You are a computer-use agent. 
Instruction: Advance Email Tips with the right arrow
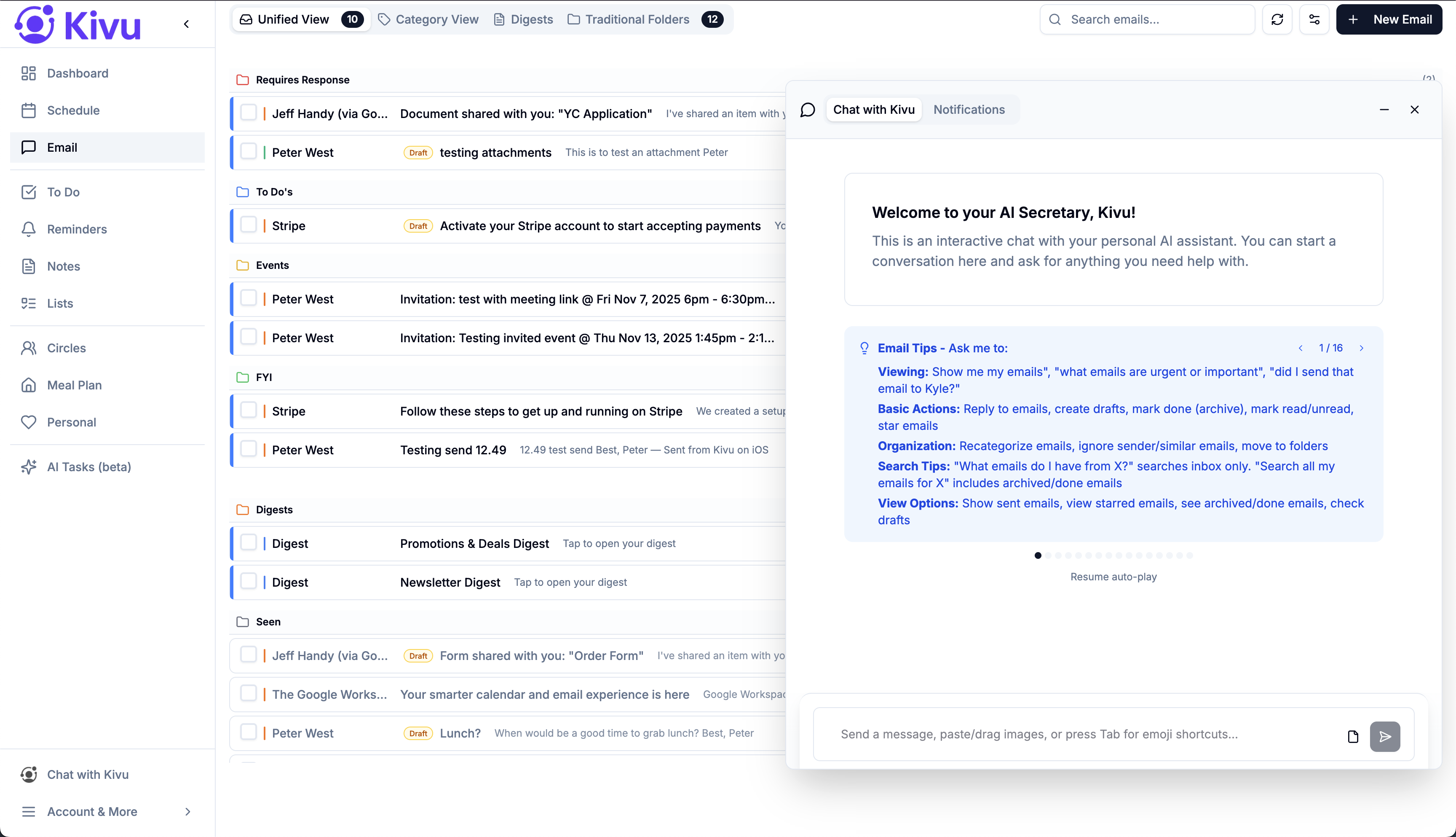pyautogui.click(x=1362, y=348)
